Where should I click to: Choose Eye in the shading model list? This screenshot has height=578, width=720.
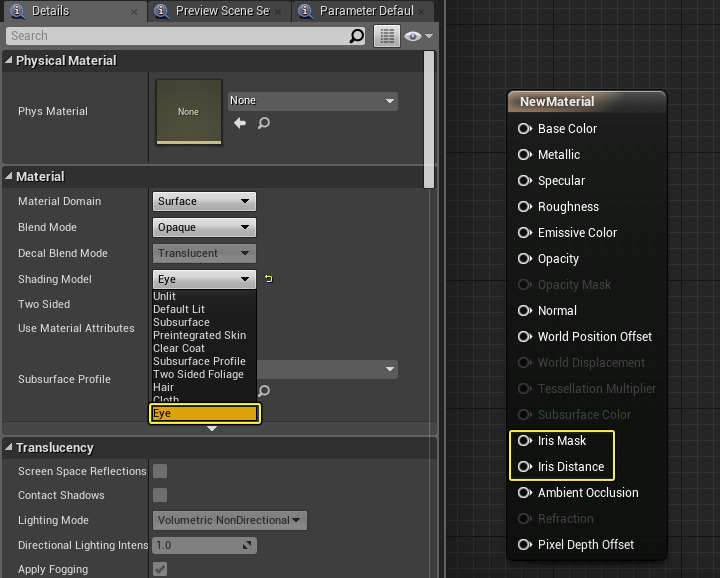click(204, 413)
